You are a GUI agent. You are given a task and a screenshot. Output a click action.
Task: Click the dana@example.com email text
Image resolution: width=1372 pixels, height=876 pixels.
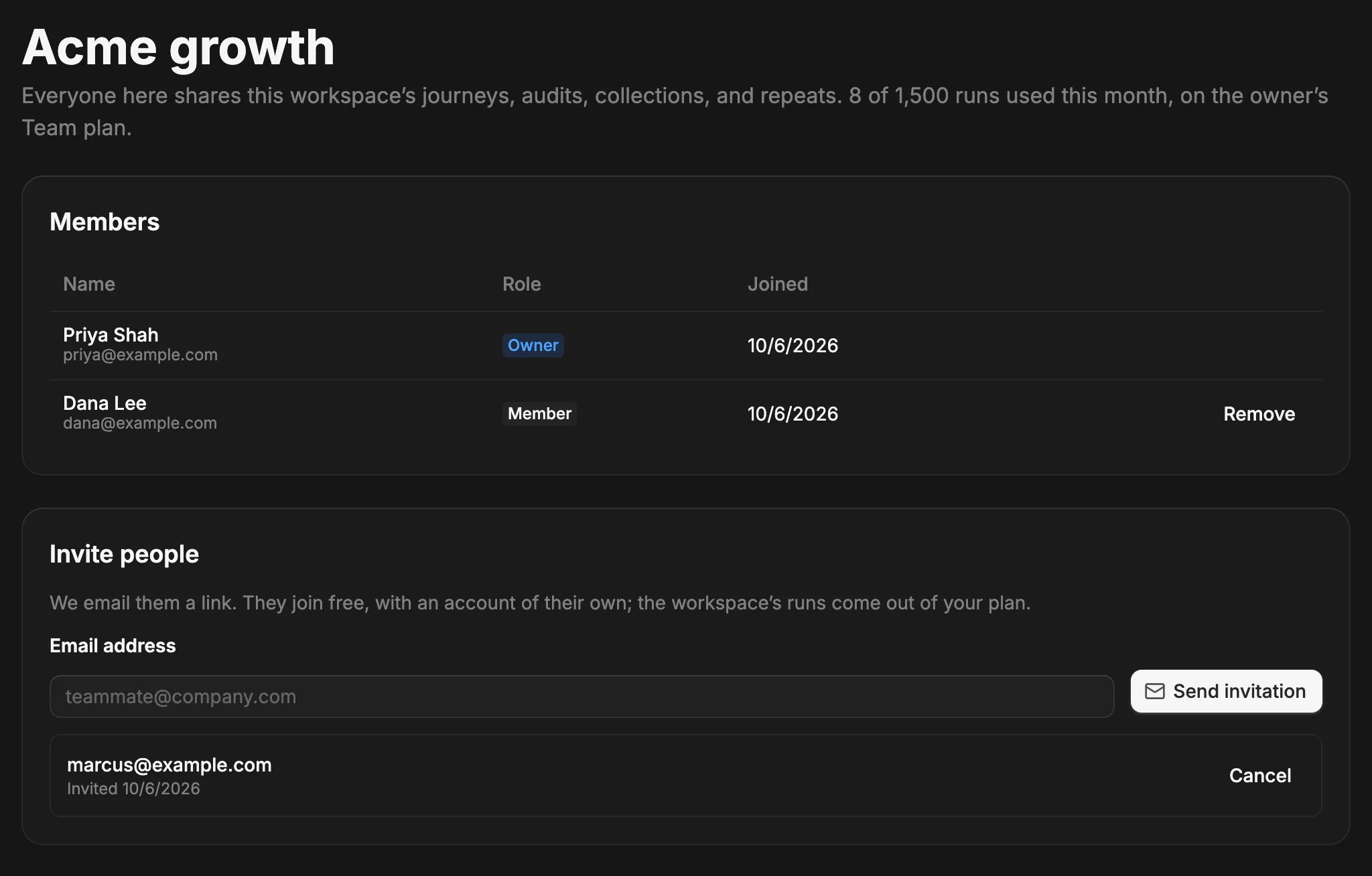click(140, 423)
